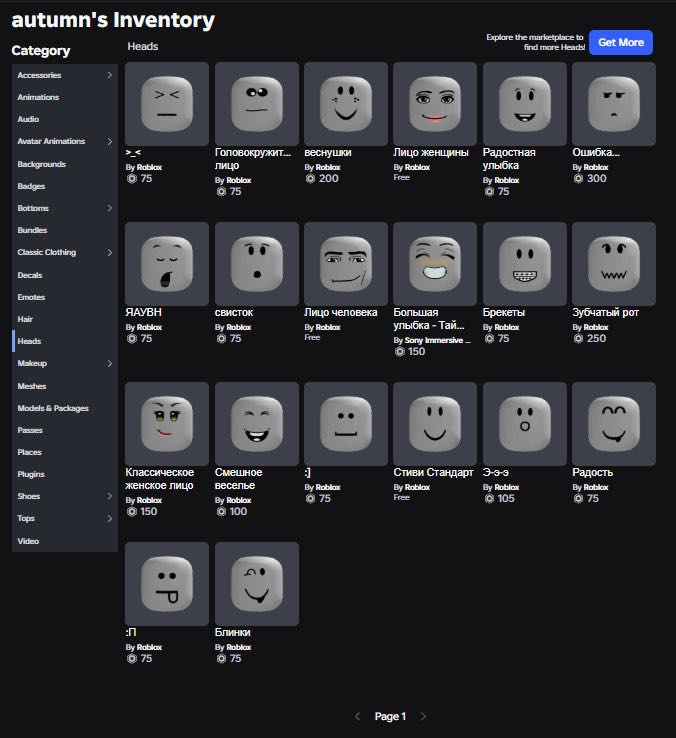Open the веснушки freckles head thumbnail
Screen dimensions: 676x738
[x=346, y=104]
